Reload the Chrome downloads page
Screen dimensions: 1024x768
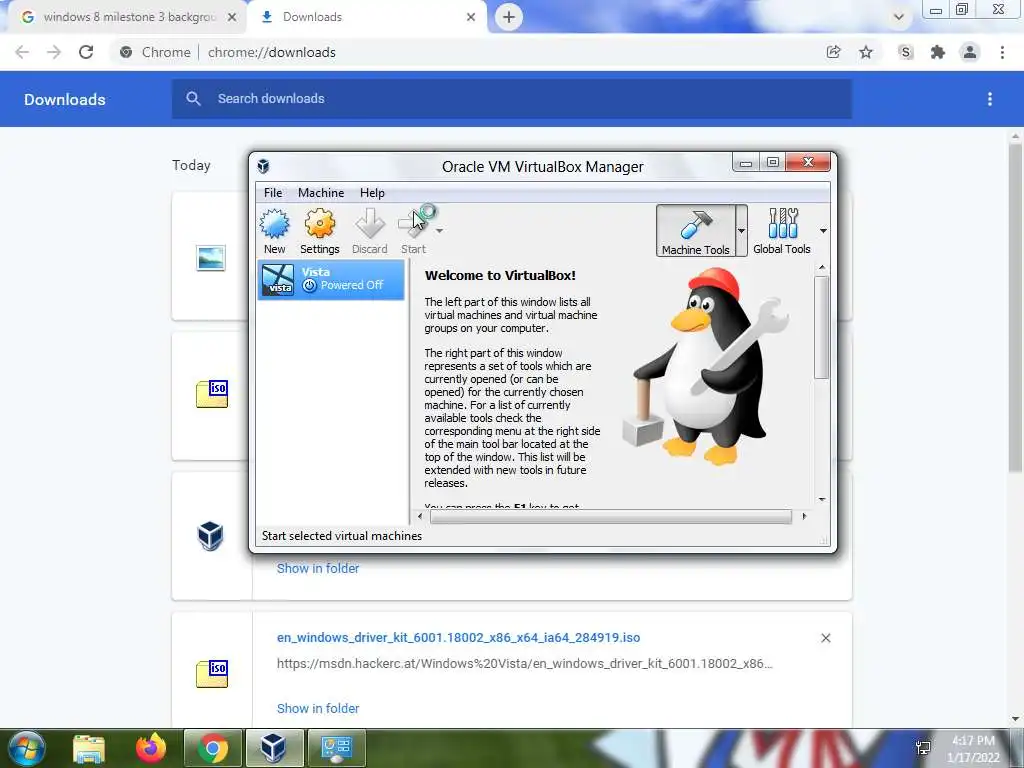tap(86, 52)
